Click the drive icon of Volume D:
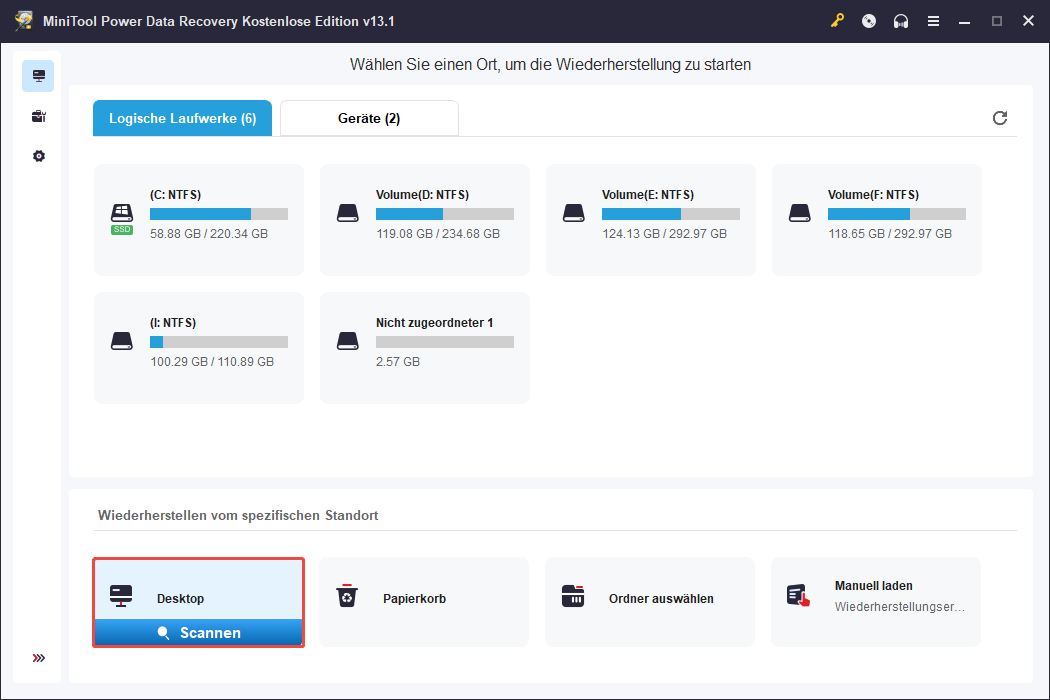 click(348, 214)
